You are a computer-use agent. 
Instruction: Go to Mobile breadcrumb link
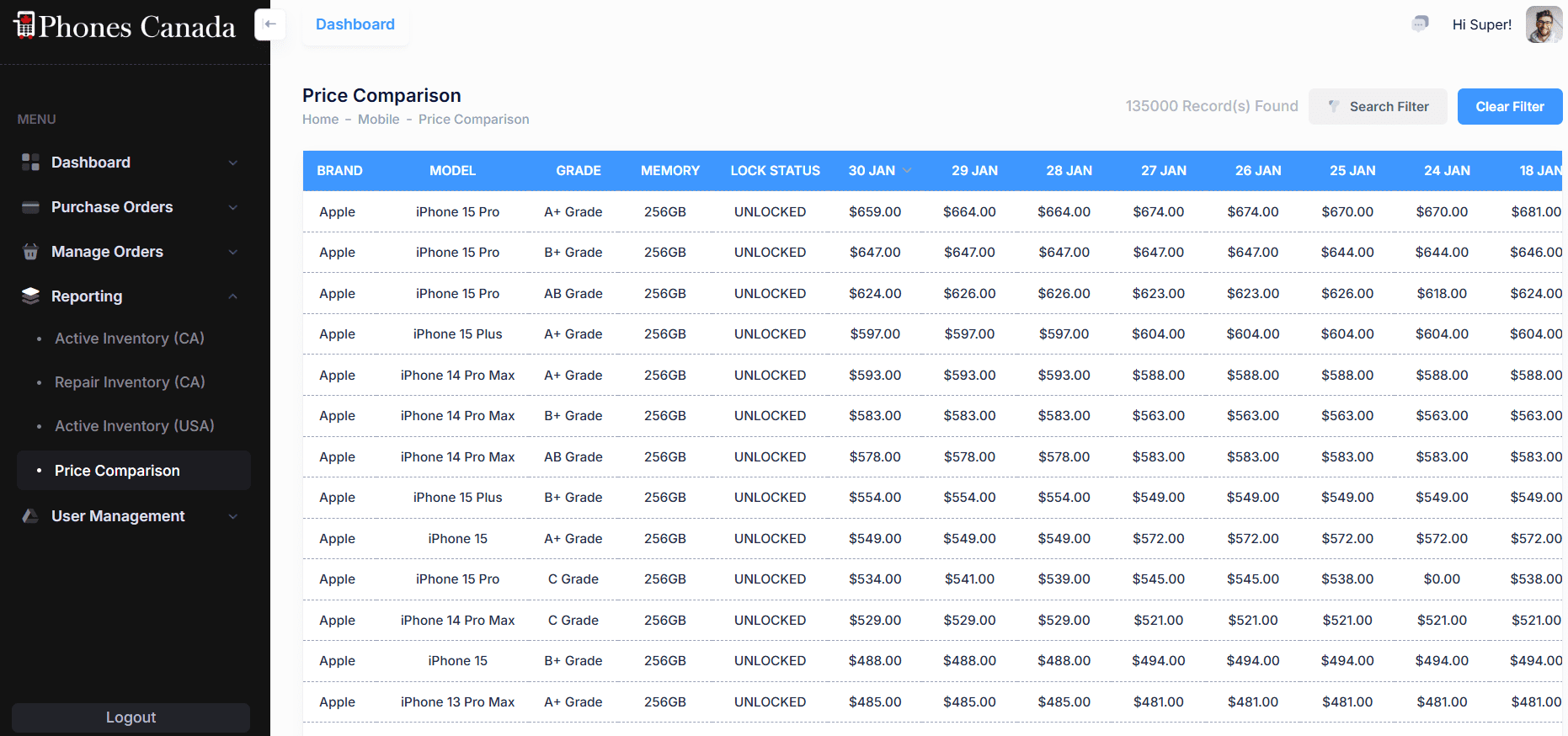click(x=379, y=120)
